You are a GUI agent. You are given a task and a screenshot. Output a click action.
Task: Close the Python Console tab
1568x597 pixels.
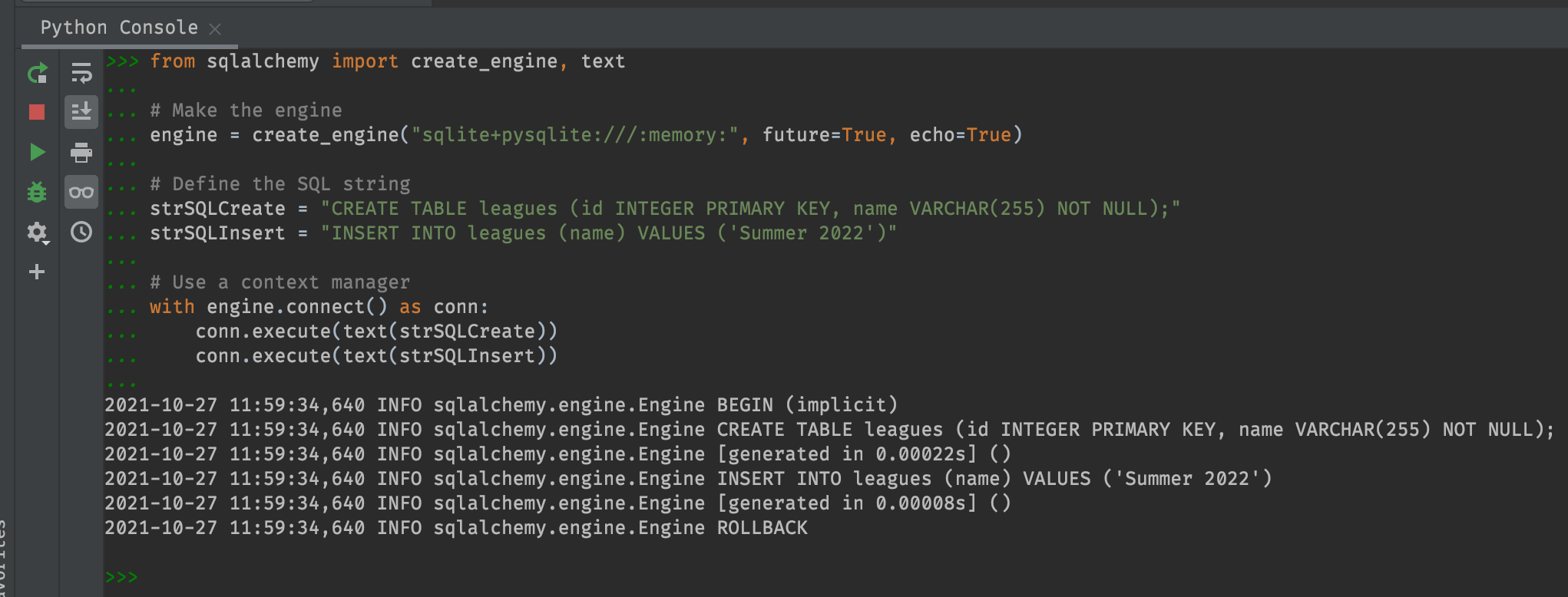point(216,29)
